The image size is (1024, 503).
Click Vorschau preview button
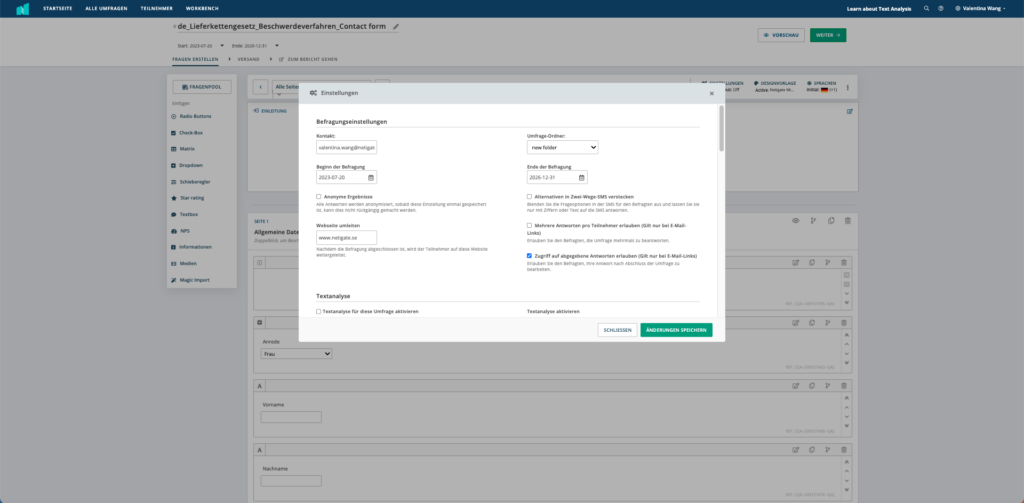[x=781, y=35]
